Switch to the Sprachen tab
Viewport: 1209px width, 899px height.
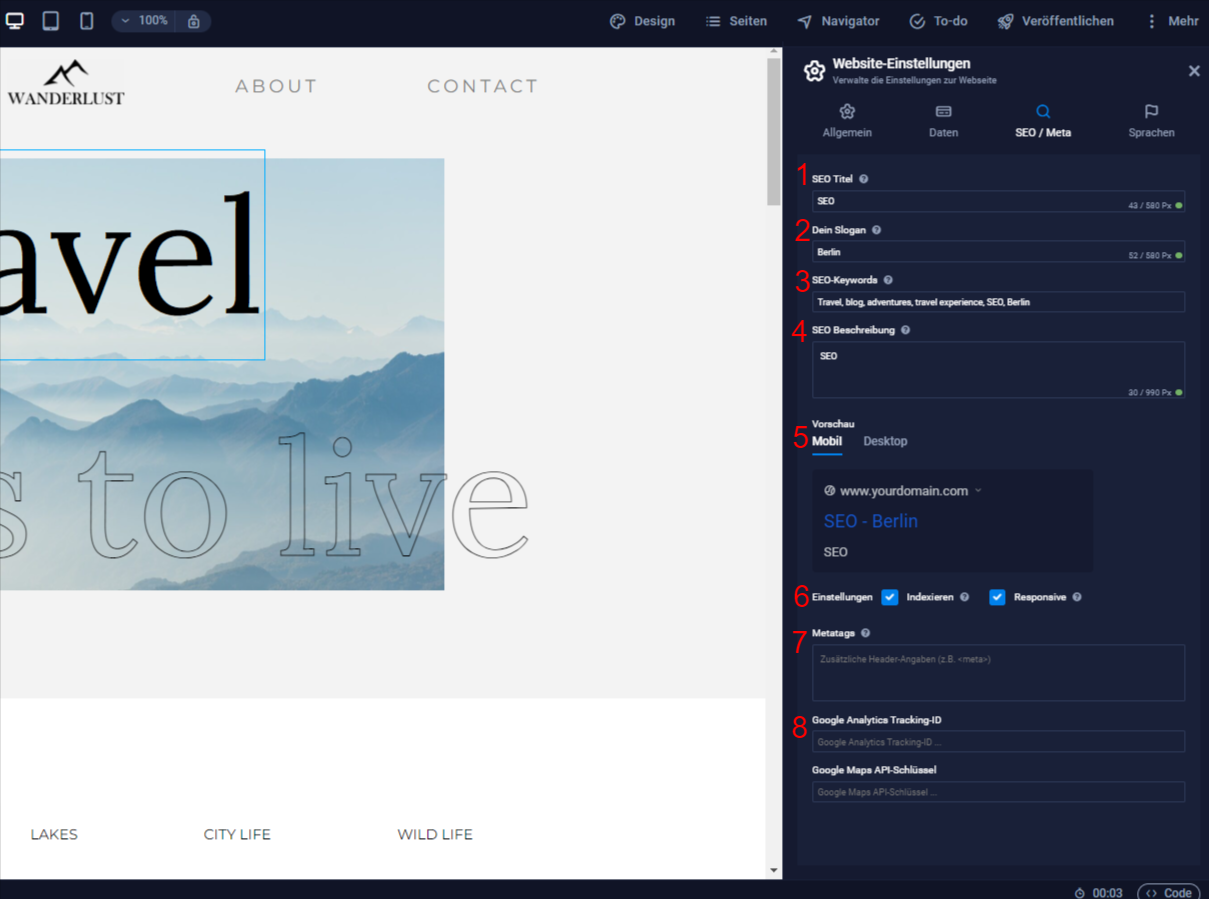coord(1151,120)
